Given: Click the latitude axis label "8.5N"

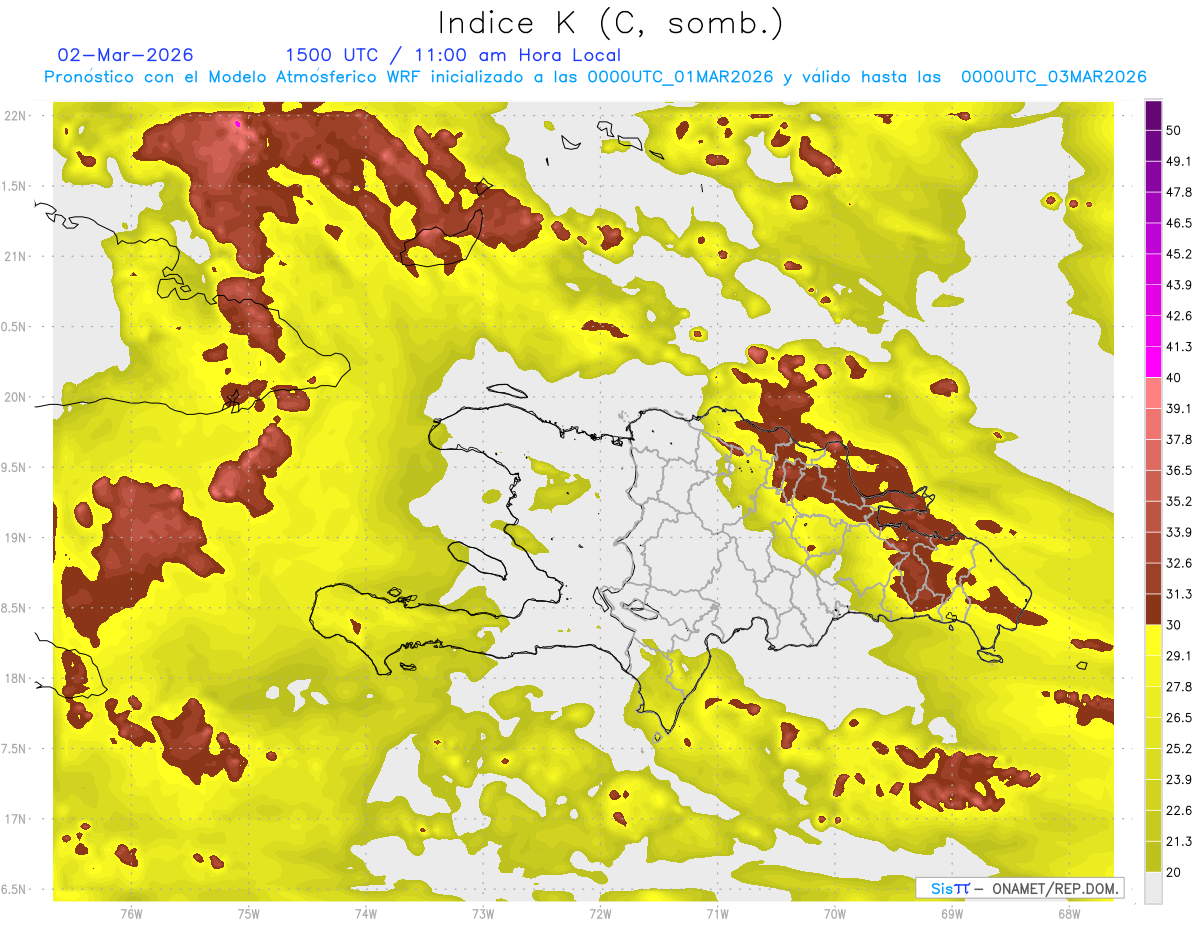Looking at the screenshot, I should 15,608.
